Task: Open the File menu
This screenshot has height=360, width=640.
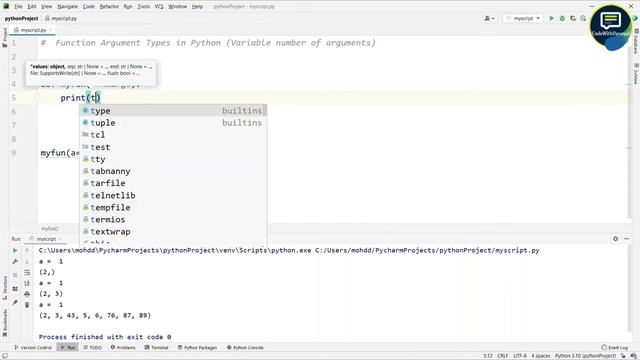Action: [18, 7]
